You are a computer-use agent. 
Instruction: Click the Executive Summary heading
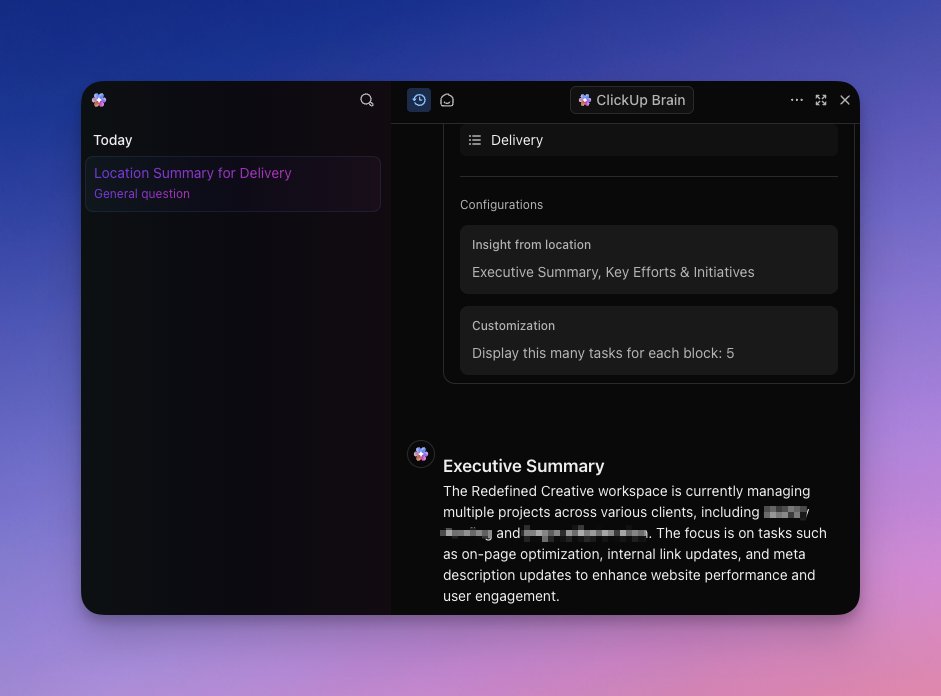(523, 466)
